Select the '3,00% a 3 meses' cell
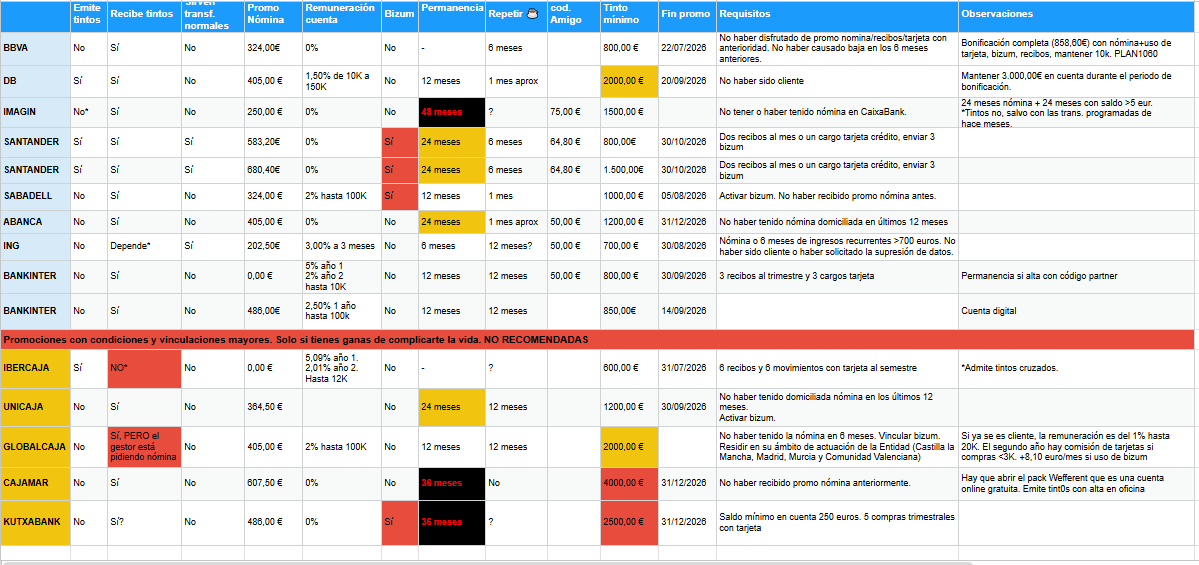The image size is (1199, 565). 342,246
